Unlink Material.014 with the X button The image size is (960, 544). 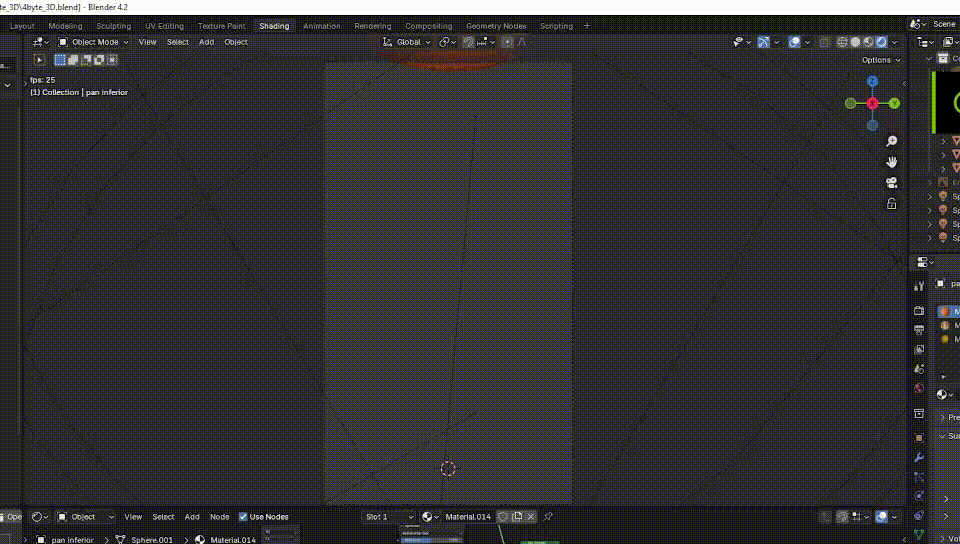click(x=531, y=517)
